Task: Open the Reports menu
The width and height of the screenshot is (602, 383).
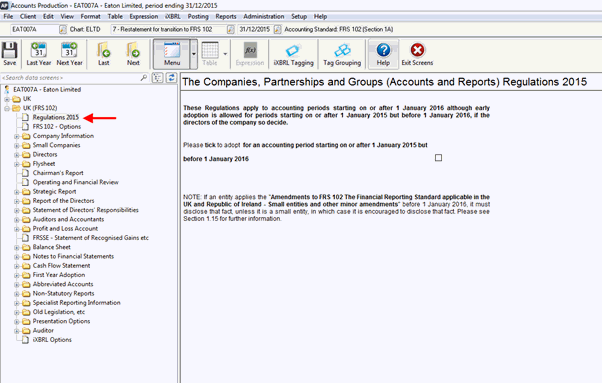Action: (226, 17)
